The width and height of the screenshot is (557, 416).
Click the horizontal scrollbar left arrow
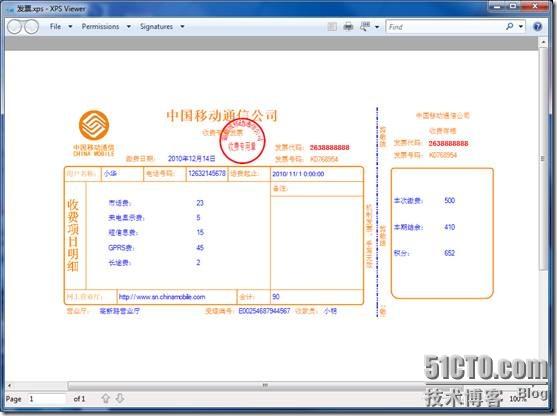[x=9, y=385]
